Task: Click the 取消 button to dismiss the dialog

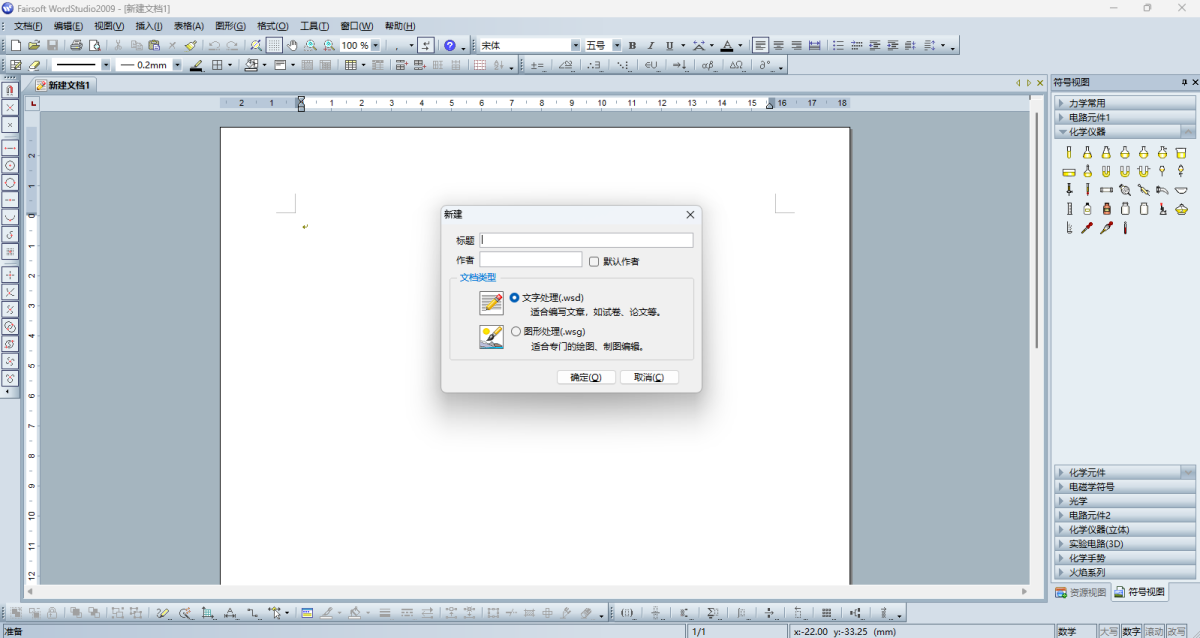Action: click(649, 377)
